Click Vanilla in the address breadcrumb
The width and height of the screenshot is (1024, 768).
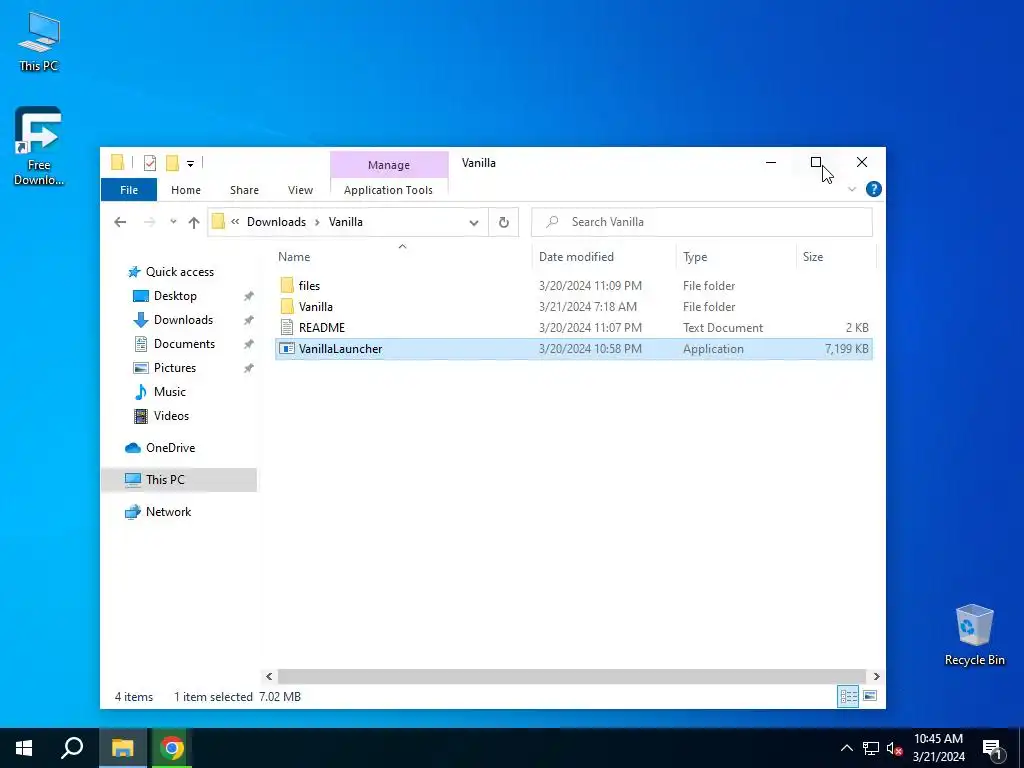(x=345, y=222)
